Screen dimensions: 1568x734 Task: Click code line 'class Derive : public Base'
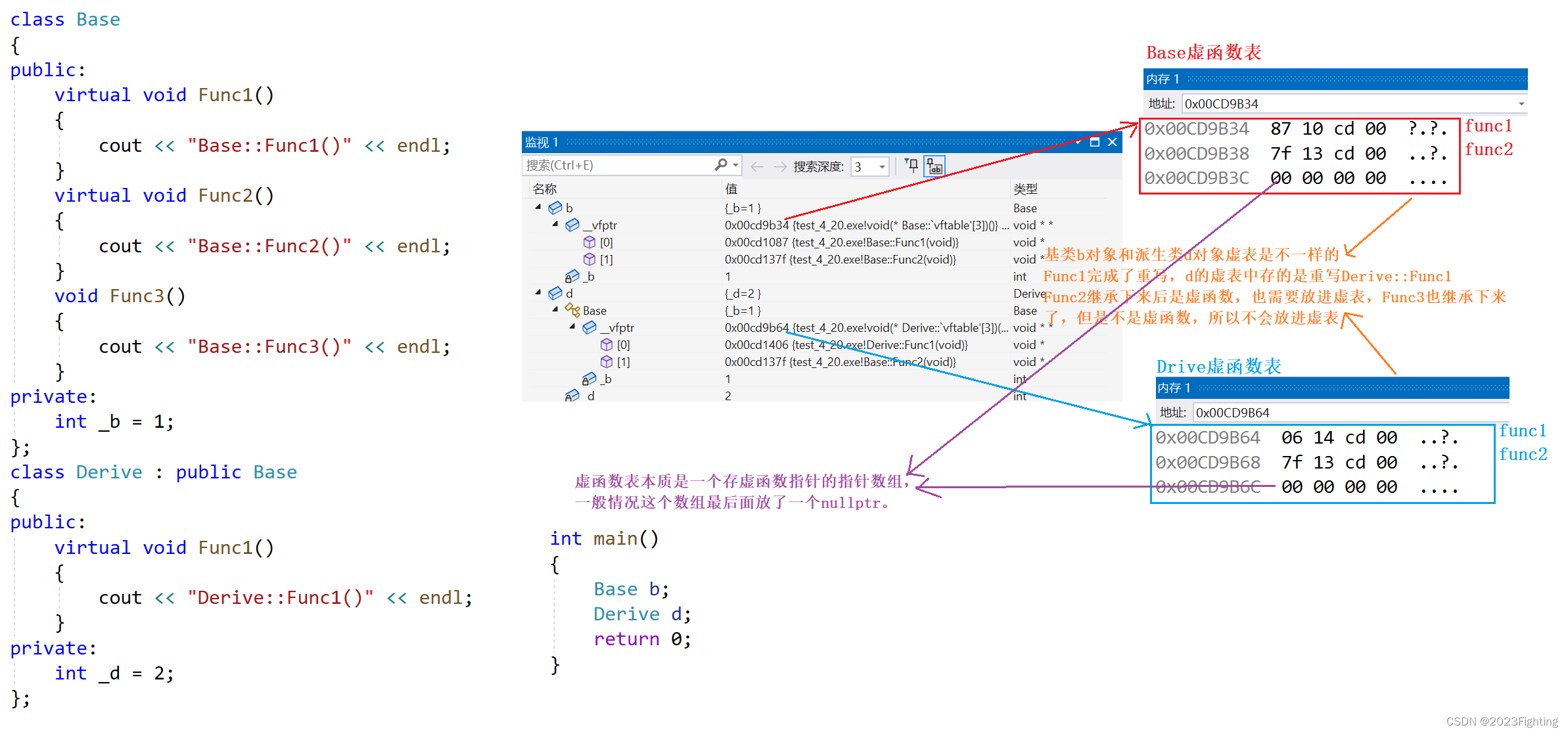coord(154,472)
